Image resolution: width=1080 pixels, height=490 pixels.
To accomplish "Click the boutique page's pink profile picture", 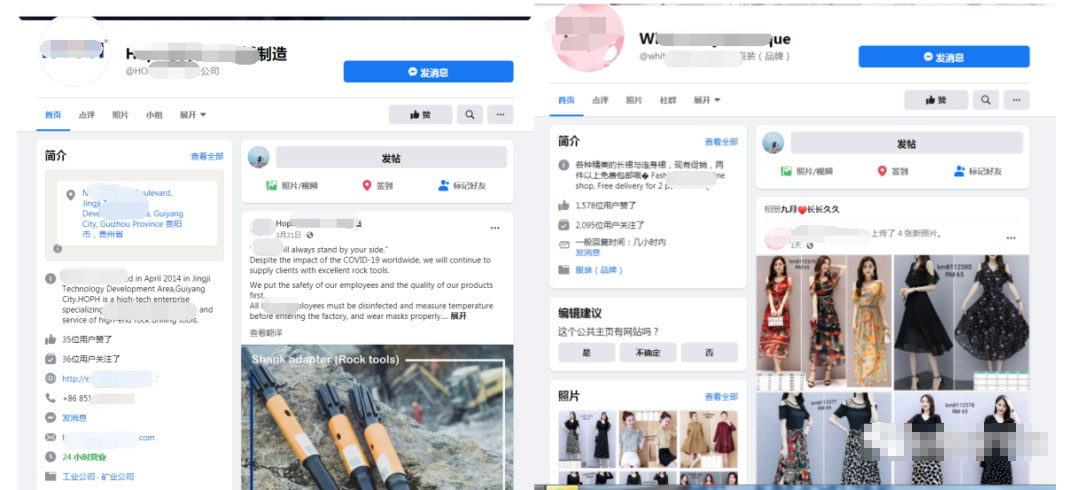I will point(588,36).
